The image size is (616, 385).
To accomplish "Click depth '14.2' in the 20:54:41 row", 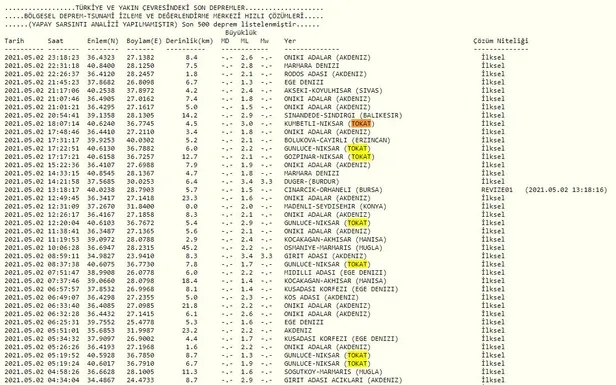I will pos(190,116).
